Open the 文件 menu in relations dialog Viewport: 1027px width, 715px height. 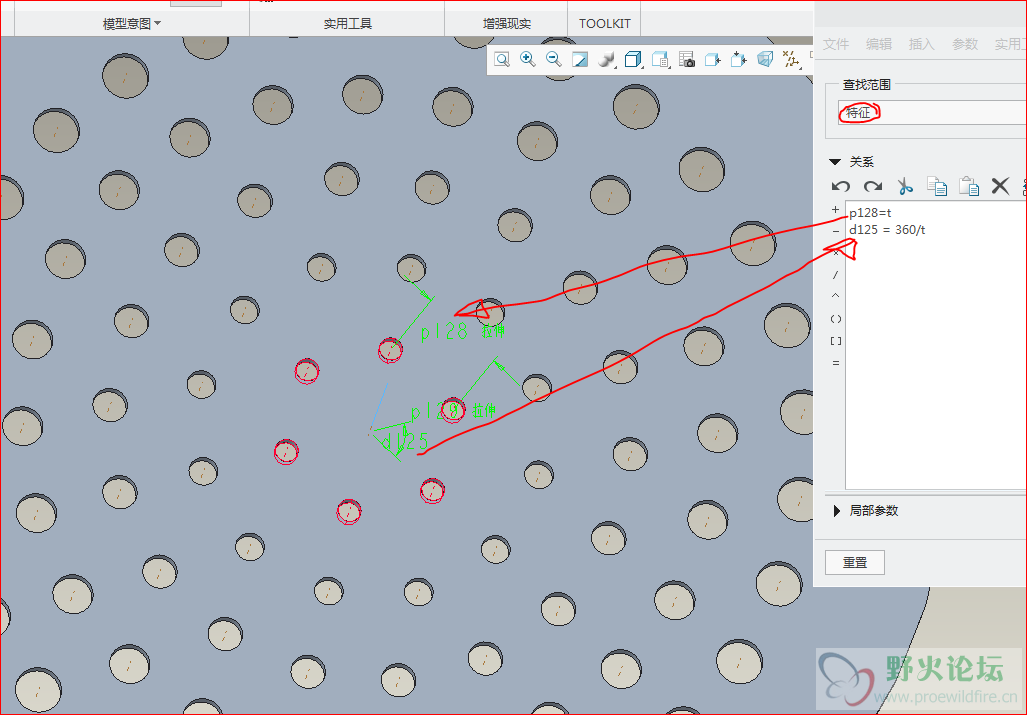(x=836, y=44)
